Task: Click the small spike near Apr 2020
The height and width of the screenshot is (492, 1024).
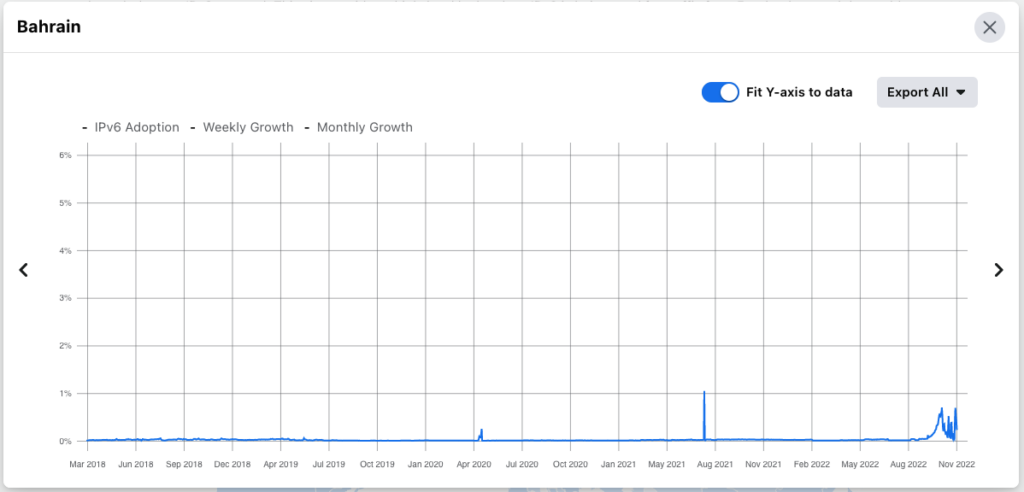Action: click(481, 431)
